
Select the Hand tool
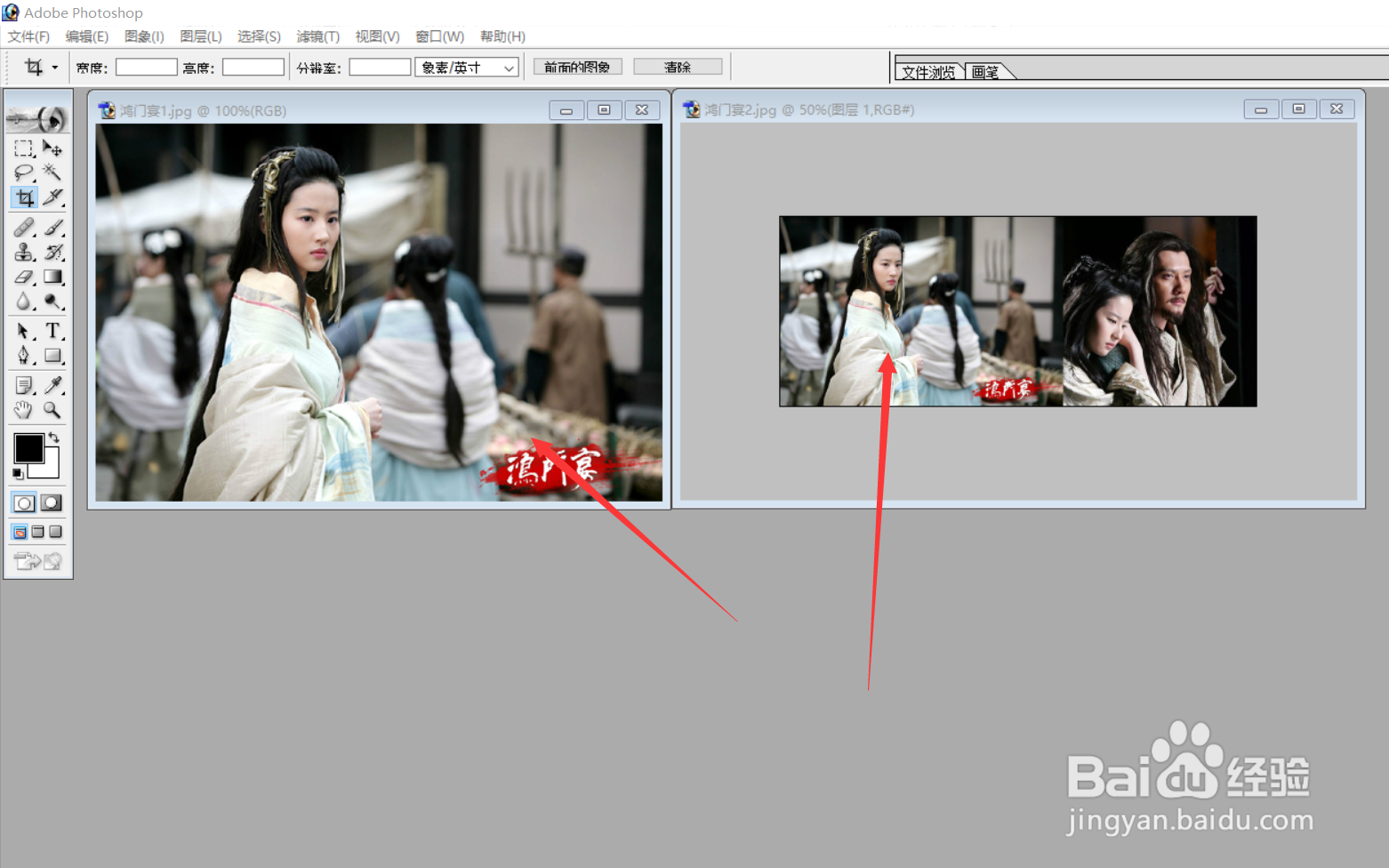click(24, 410)
